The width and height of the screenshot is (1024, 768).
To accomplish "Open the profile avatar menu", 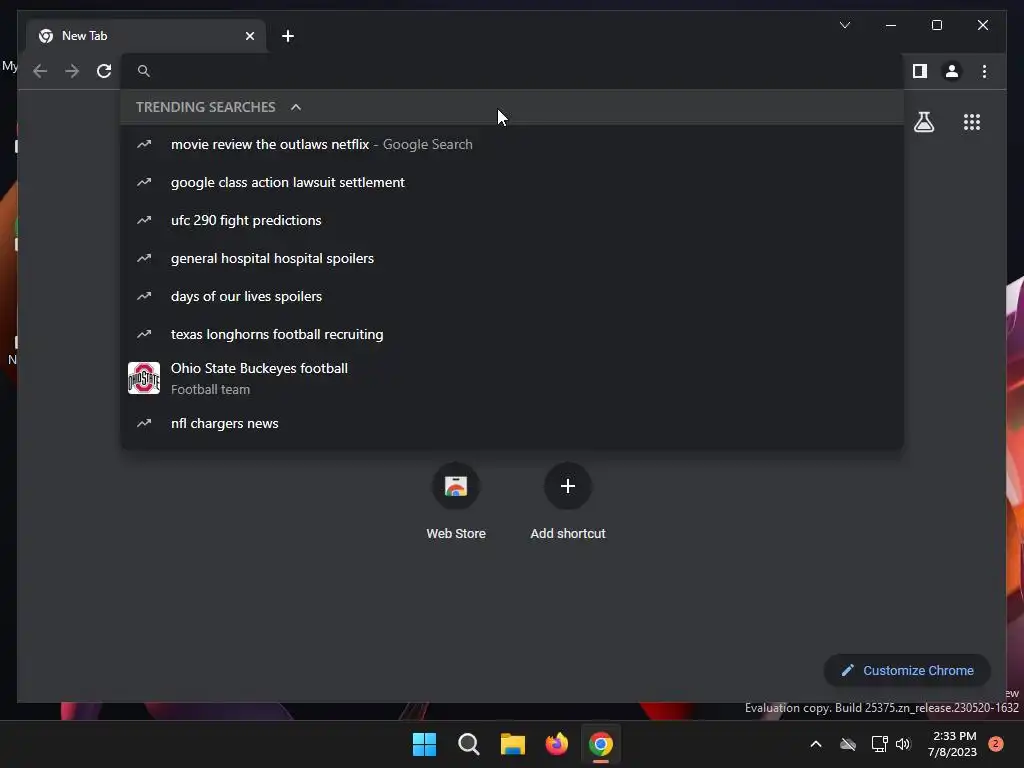I will 952,71.
